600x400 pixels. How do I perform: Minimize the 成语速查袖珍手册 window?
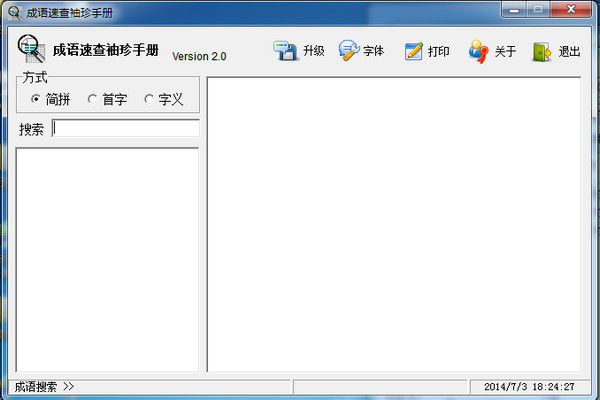tap(514, 10)
